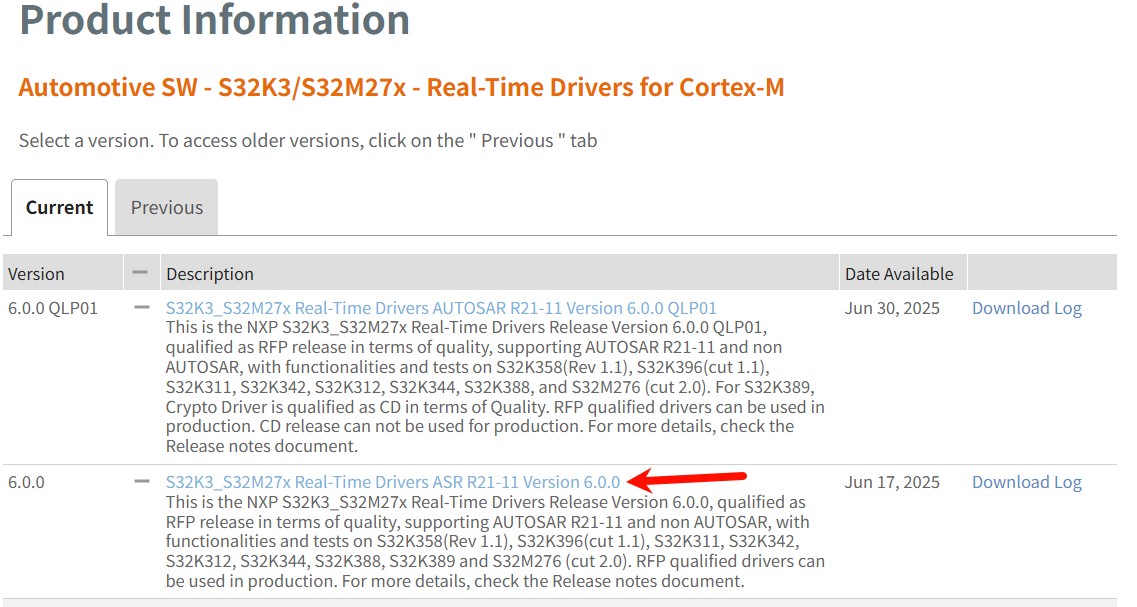Select the Current tab
This screenshot has height=607, width=1137.
59,207
